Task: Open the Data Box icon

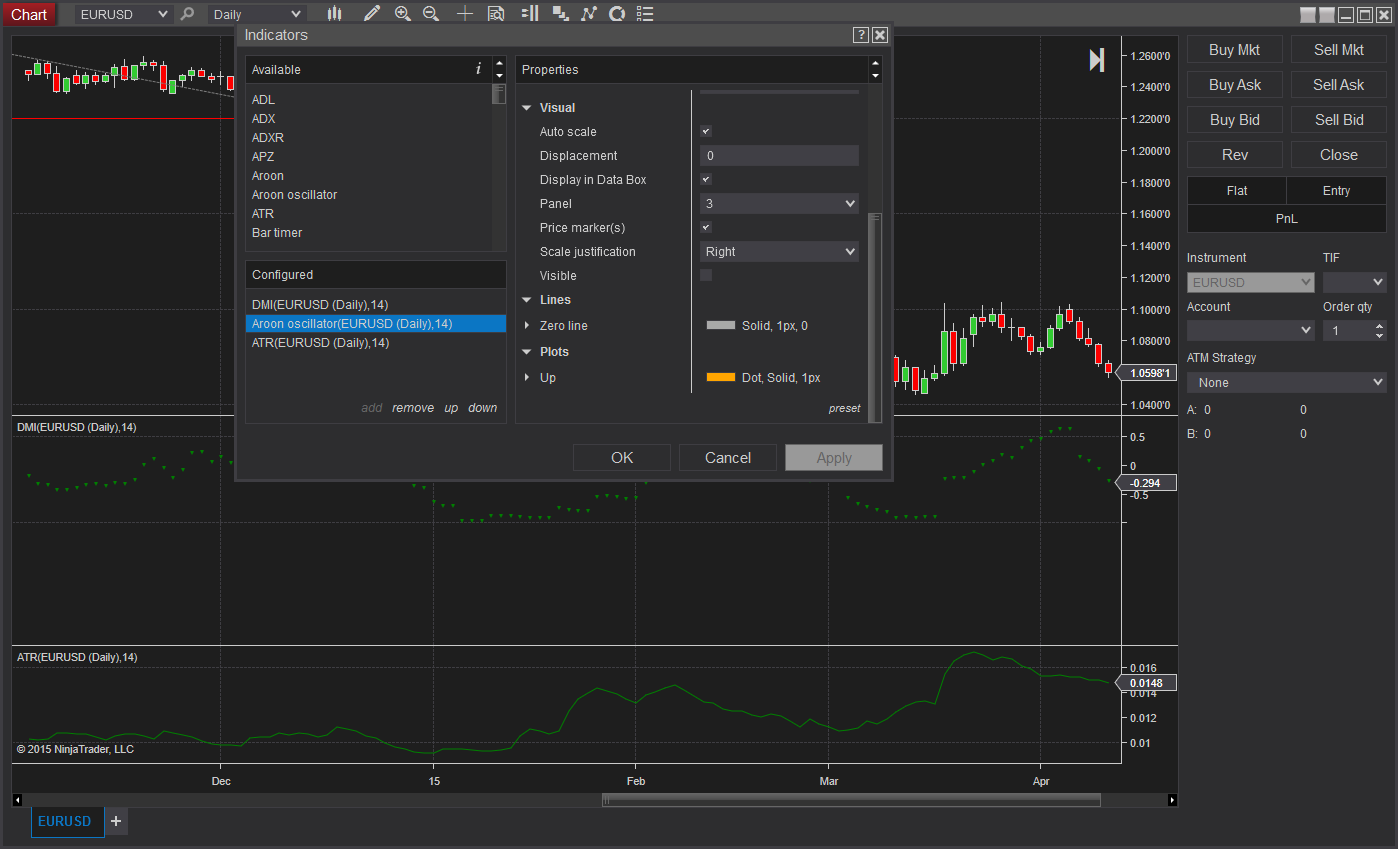Action: pos(496,14)
